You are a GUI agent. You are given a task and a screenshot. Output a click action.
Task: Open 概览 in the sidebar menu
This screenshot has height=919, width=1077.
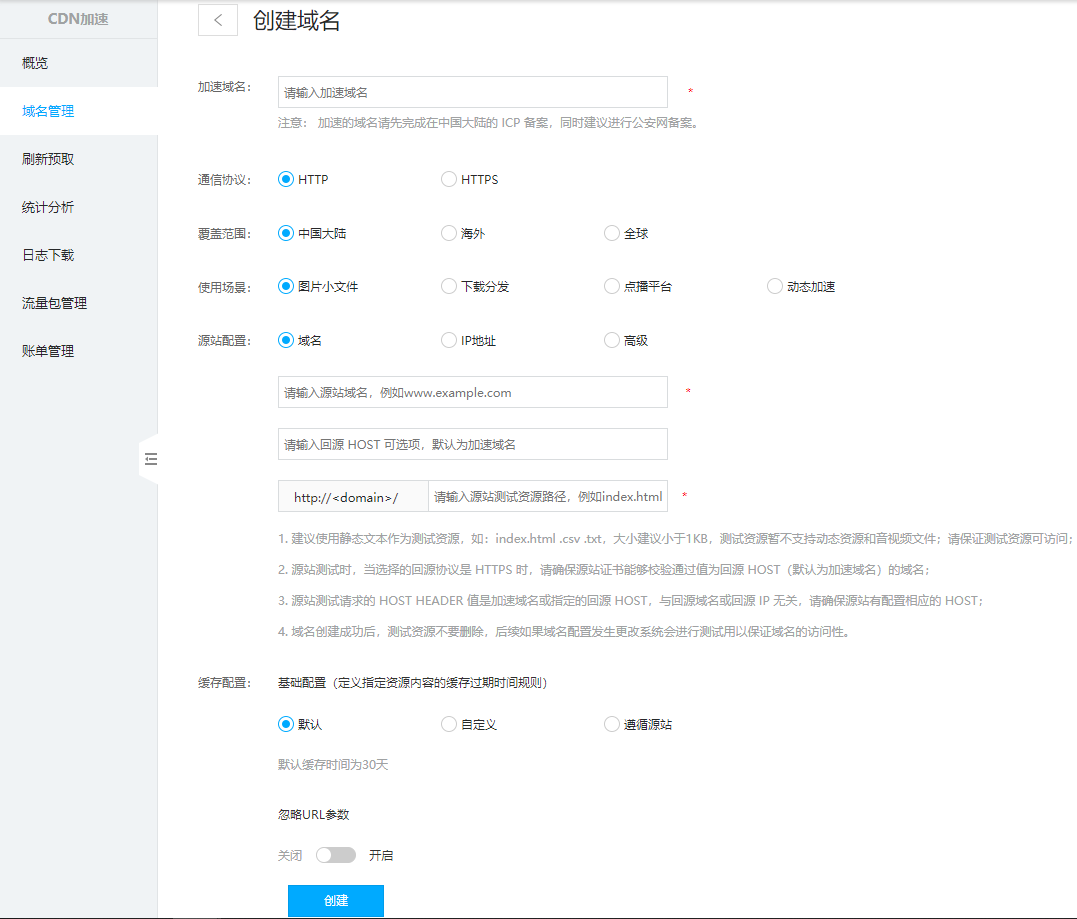[35, 63]
